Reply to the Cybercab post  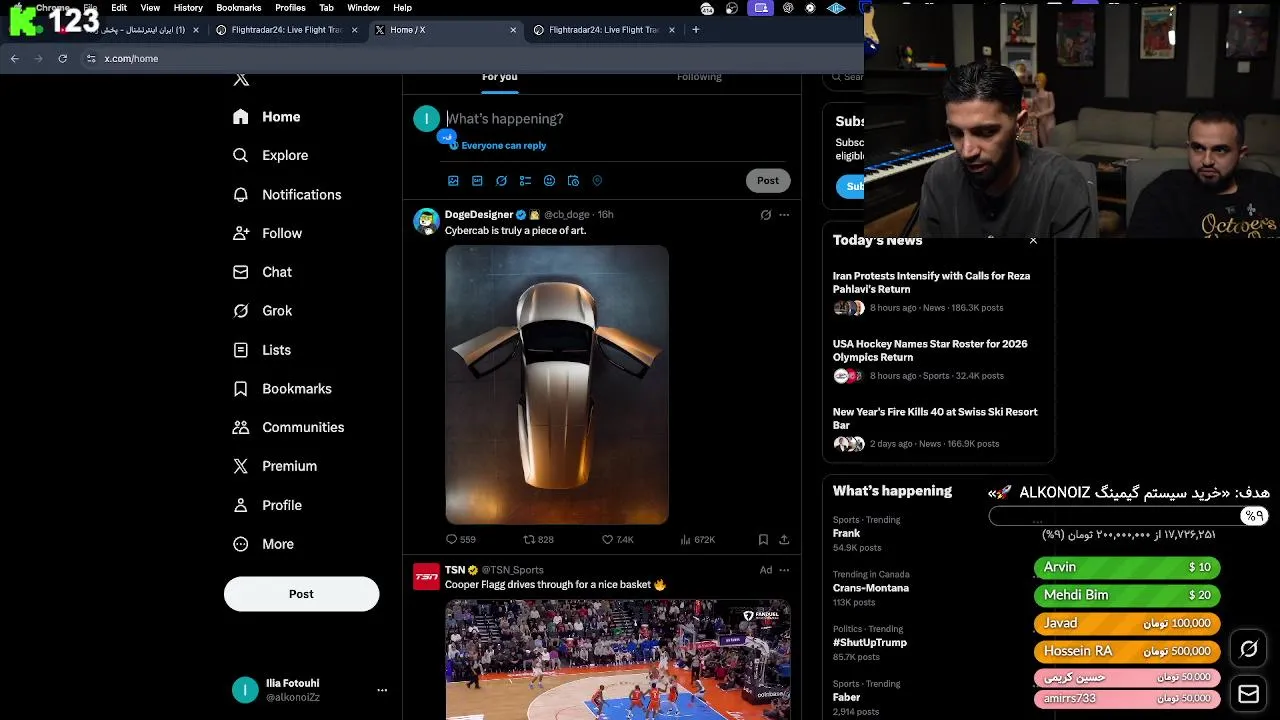pyautogui.click(x=461, y=540)
